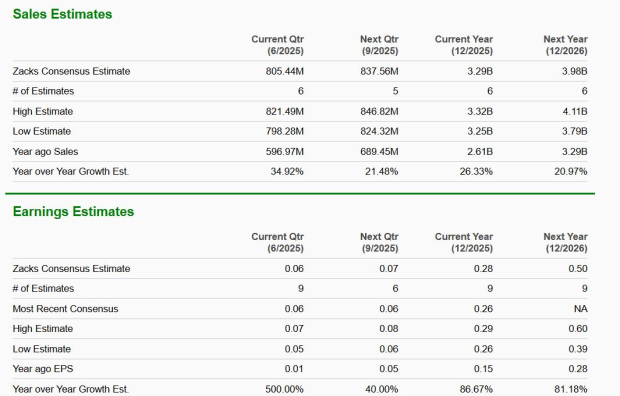Click the 0.50 next year EPS consensus
The image size is (620, 396).
point(578,269)
